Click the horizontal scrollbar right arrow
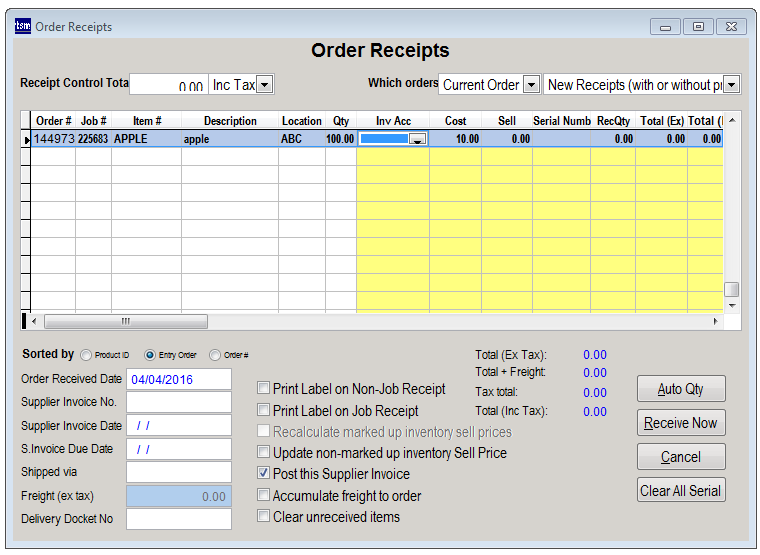 [x=715, y=322]
